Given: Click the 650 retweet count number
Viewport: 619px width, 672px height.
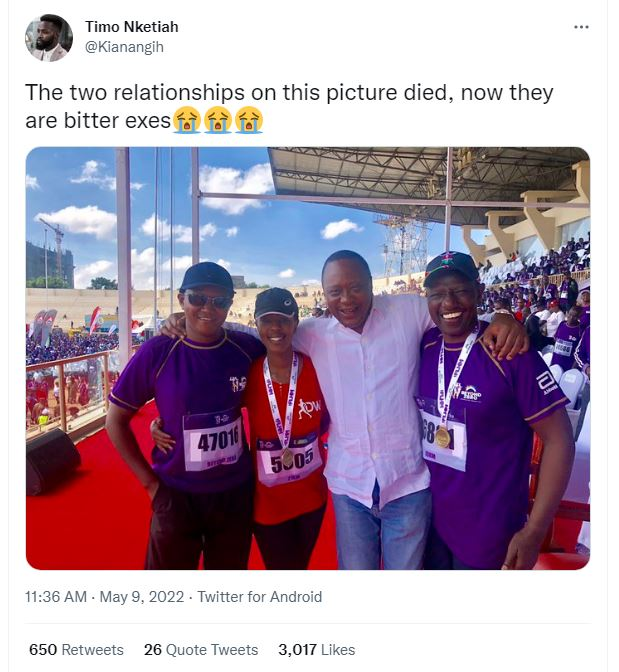Looking at the screenshot, I should [x=43, y=650].
